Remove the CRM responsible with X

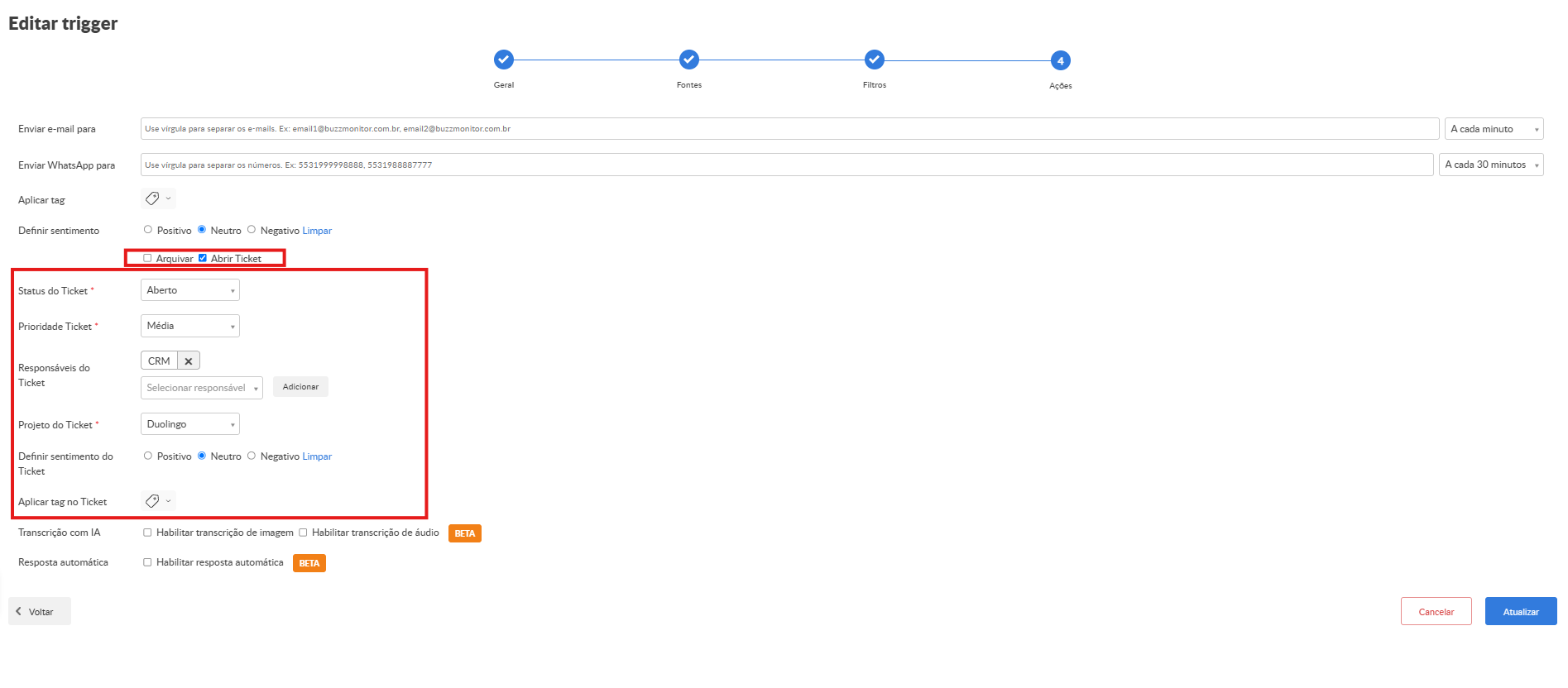pos(189,361)
